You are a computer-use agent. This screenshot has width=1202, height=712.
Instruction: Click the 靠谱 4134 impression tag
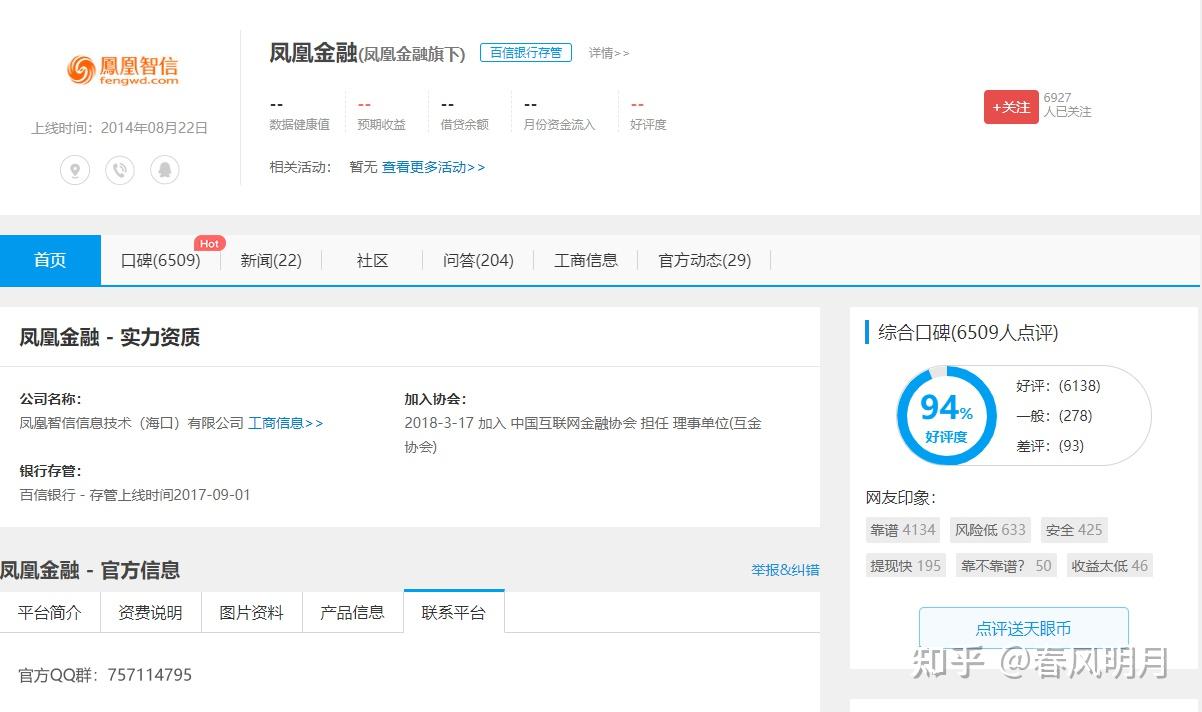(902, 530)
